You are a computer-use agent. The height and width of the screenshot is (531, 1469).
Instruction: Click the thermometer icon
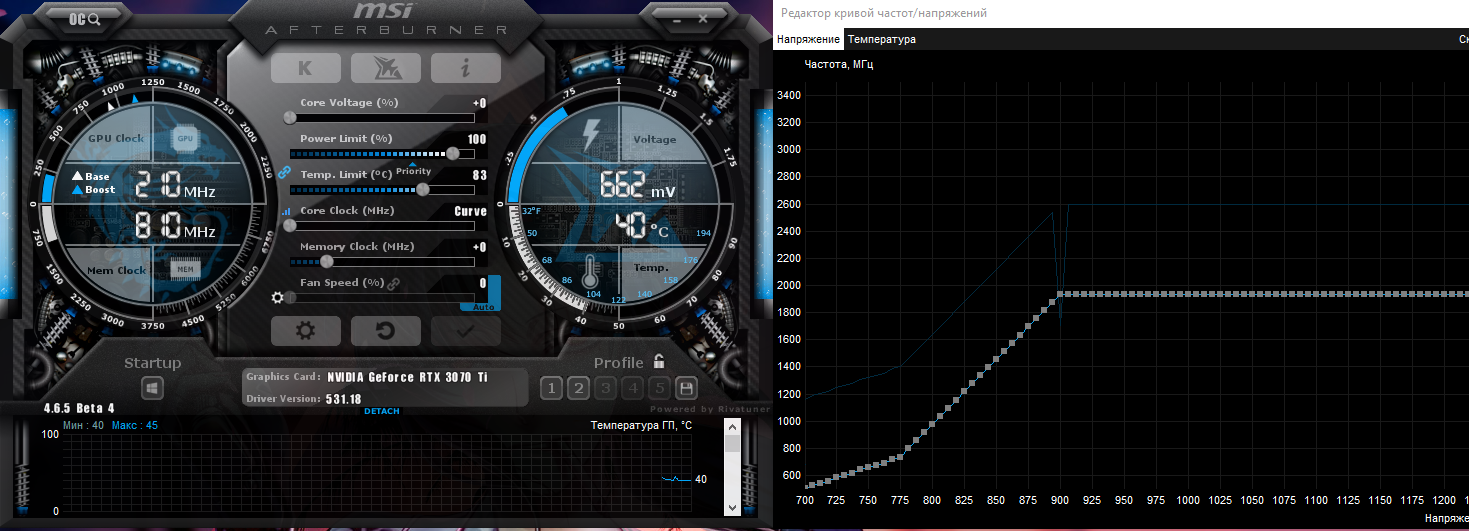592,273
